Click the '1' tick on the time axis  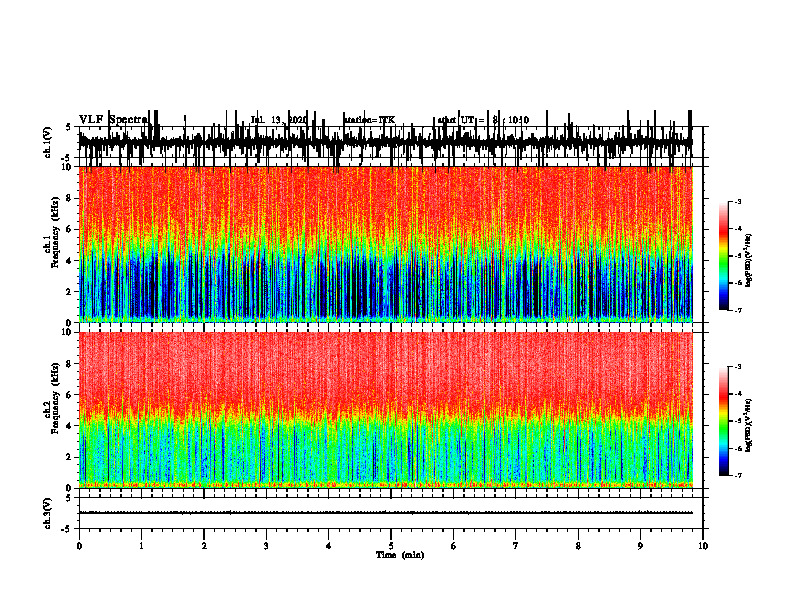(141, 546)
